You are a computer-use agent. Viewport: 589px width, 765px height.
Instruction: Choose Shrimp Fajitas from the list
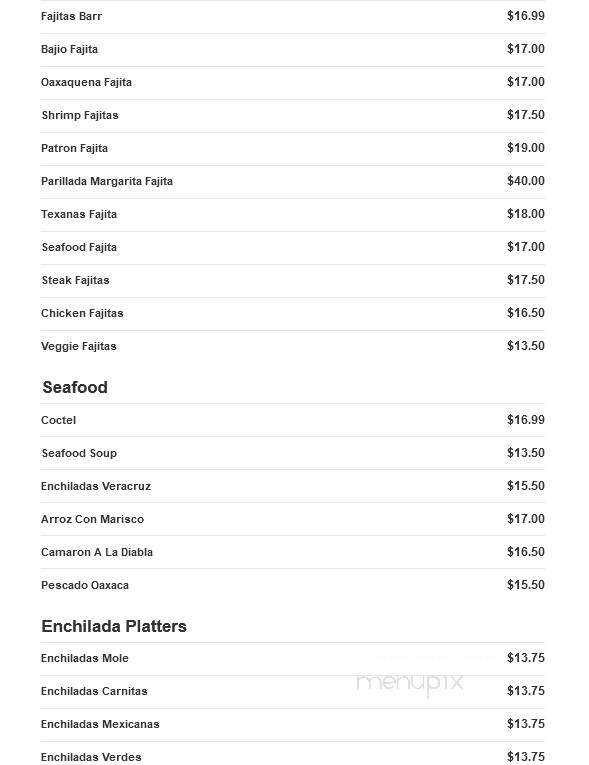pyautogui.click(x=80, y=115)
